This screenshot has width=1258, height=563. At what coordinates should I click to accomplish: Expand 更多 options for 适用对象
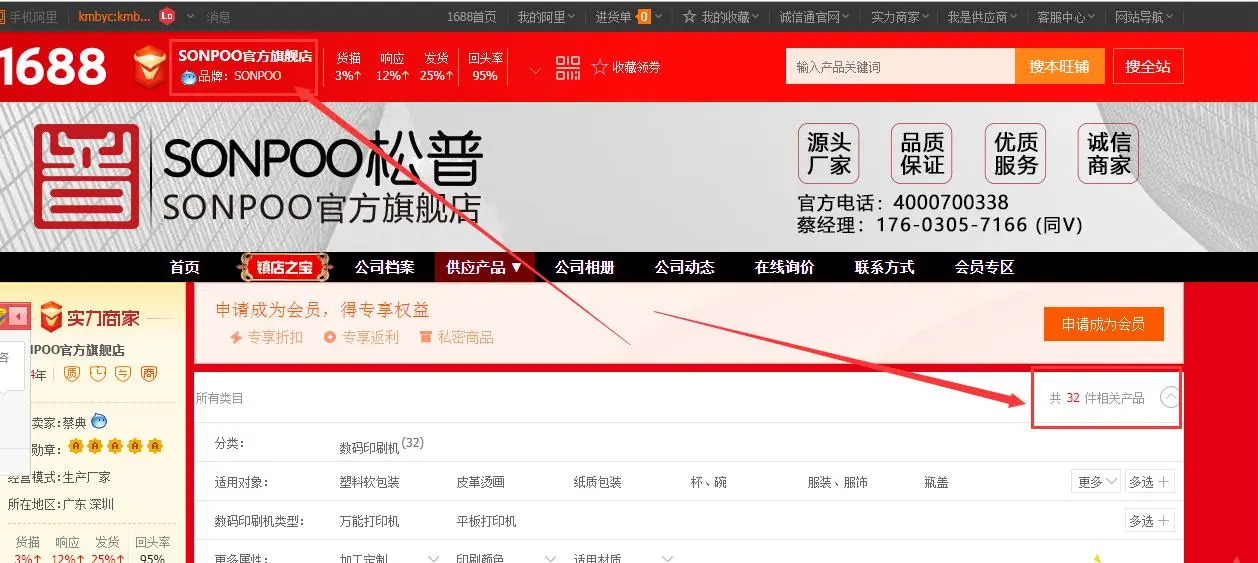(1096, 482)
